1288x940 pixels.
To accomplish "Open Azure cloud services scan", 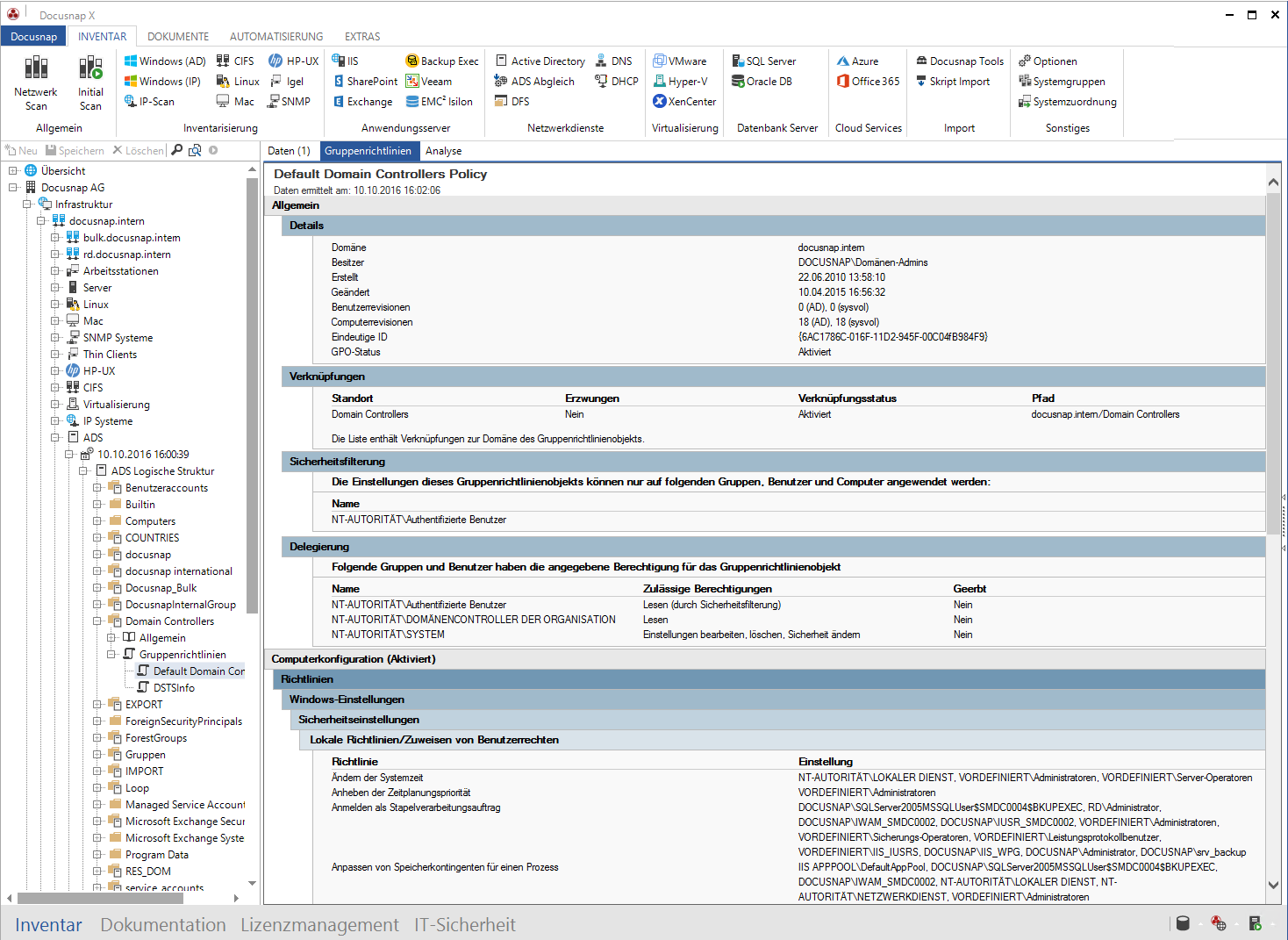I will (x=857, y=61).
